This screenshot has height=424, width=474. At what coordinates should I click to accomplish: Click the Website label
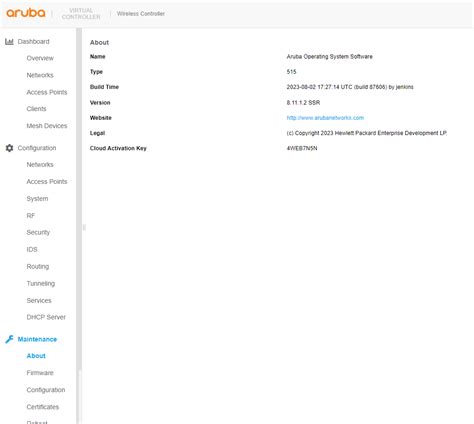pyautogui.click(x=101, y=118)
